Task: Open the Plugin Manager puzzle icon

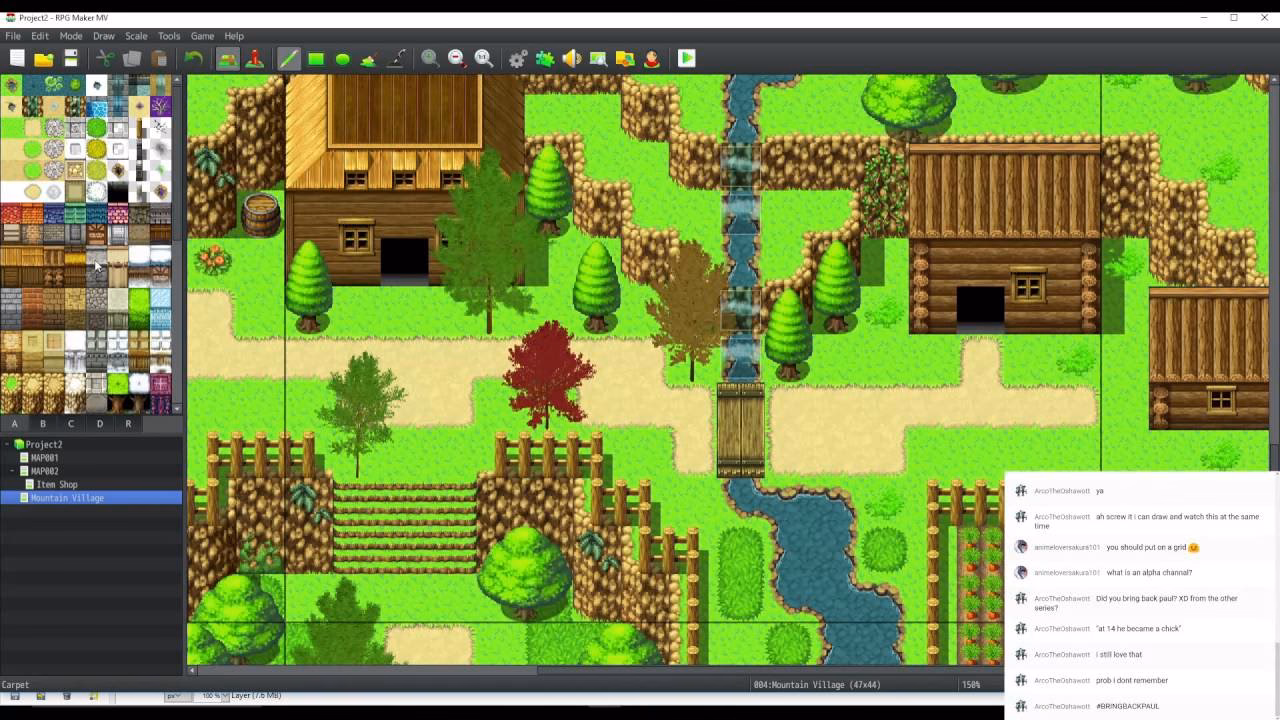Action: pyautogui.click(x=545, y=59)
